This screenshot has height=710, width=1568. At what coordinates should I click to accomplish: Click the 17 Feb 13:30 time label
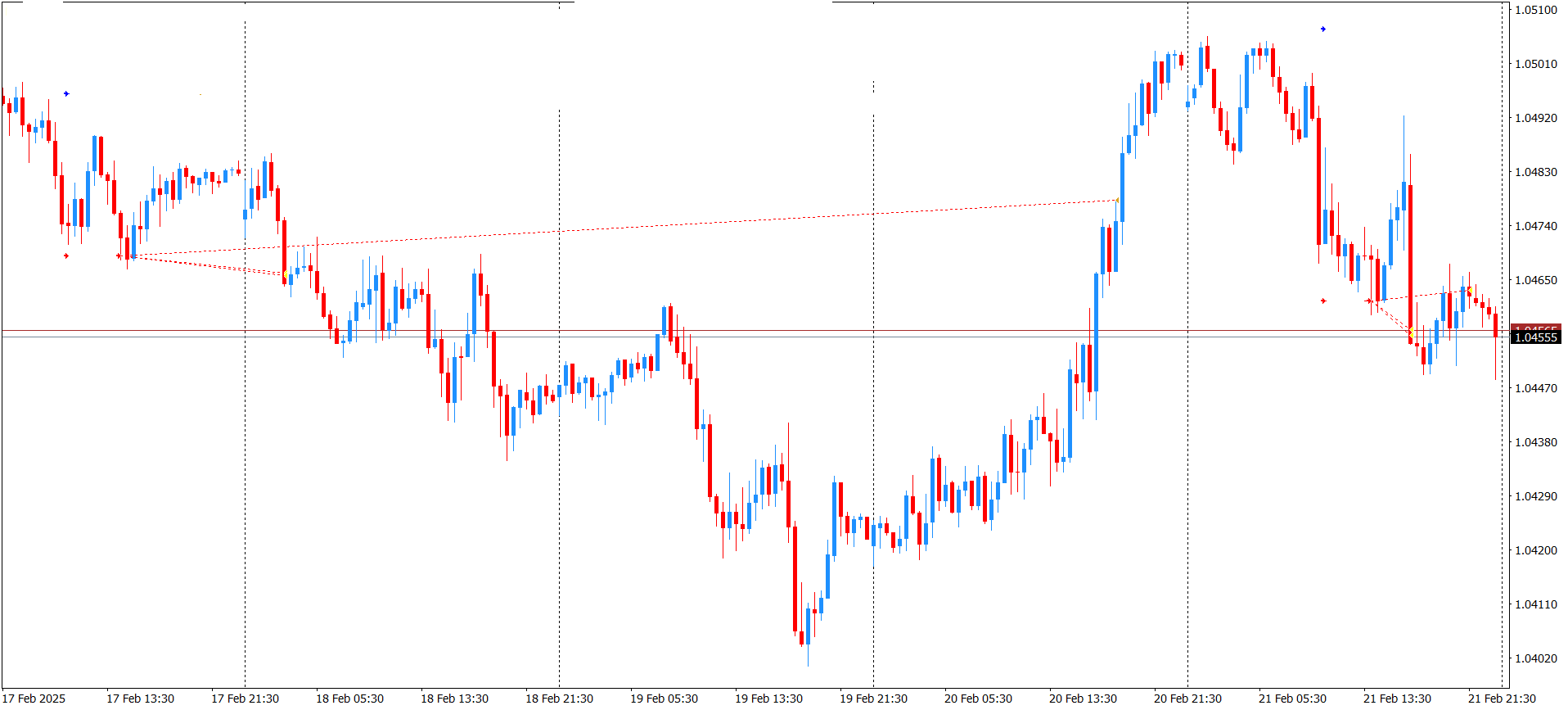coord(140,699)
